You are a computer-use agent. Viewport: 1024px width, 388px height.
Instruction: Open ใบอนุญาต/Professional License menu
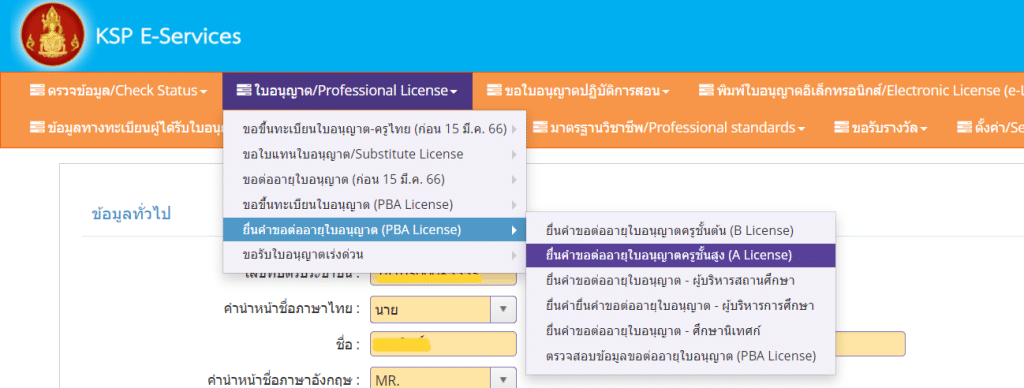tap(347, 90)
